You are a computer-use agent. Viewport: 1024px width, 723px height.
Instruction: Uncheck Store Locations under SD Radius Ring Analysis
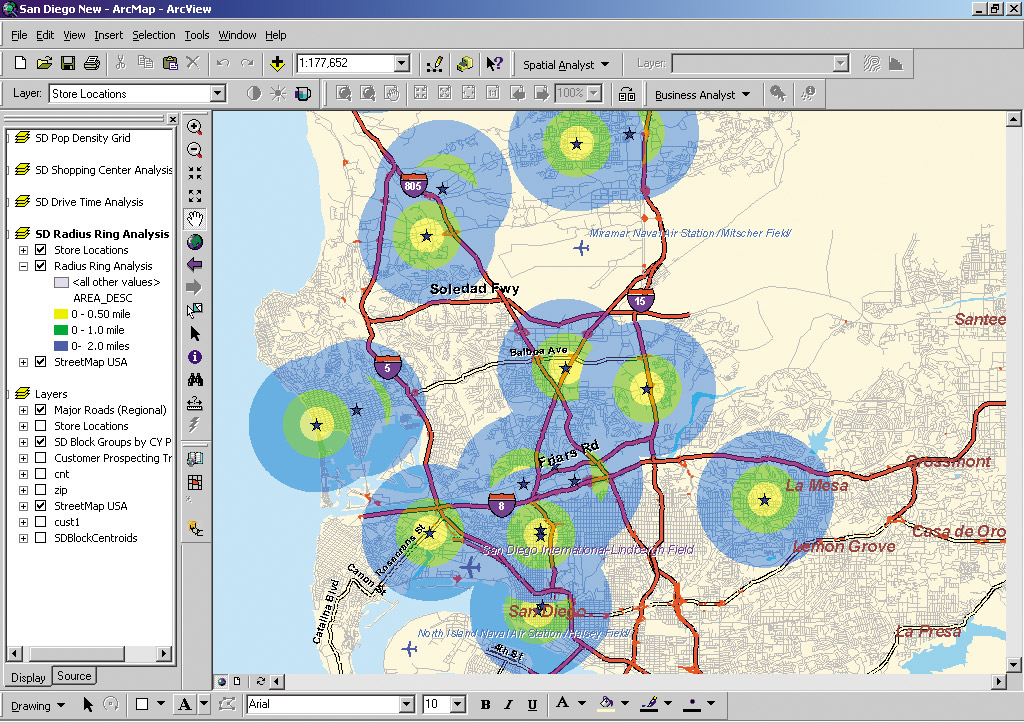(40, 249)
